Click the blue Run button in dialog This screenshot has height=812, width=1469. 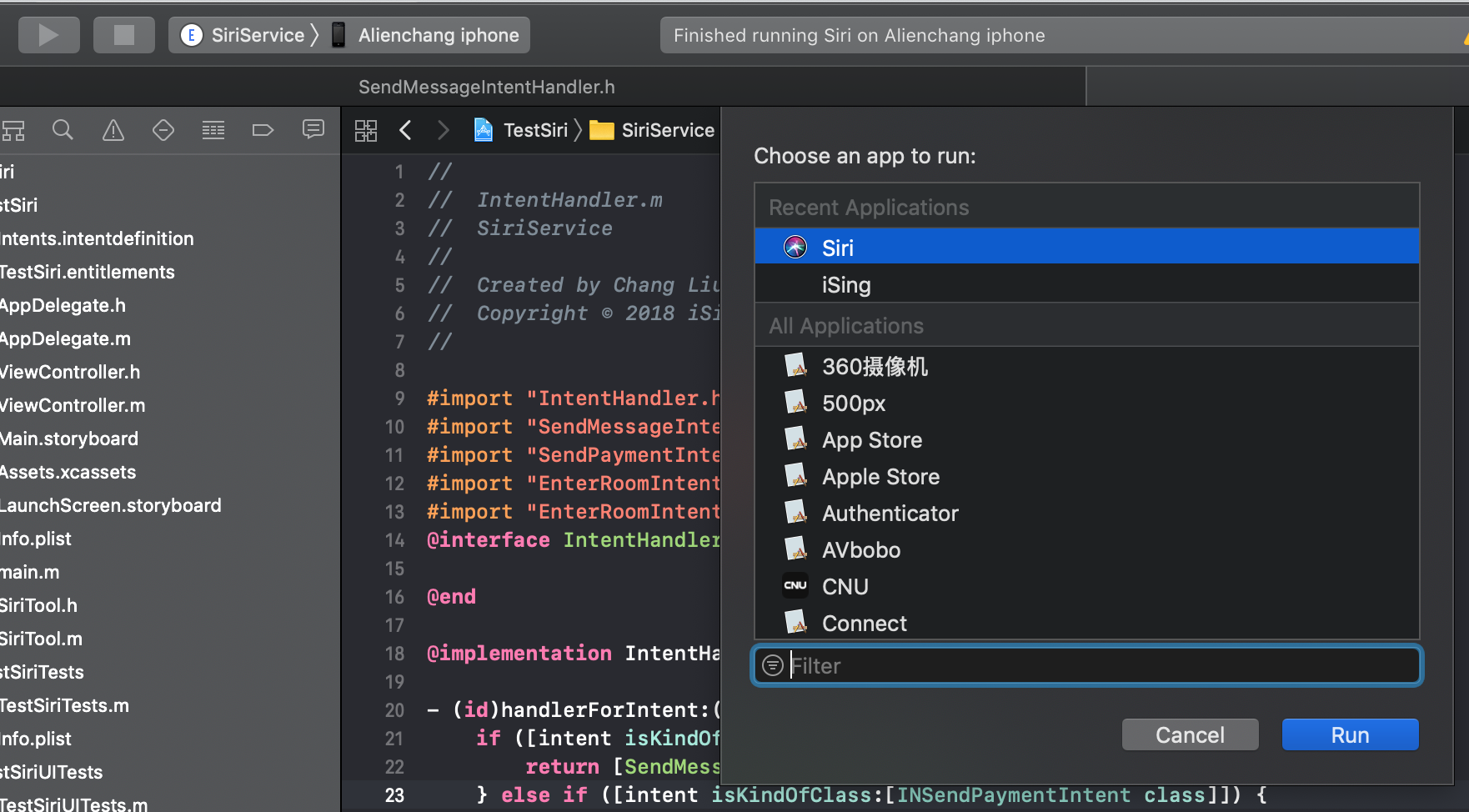tap(1350, 734)
